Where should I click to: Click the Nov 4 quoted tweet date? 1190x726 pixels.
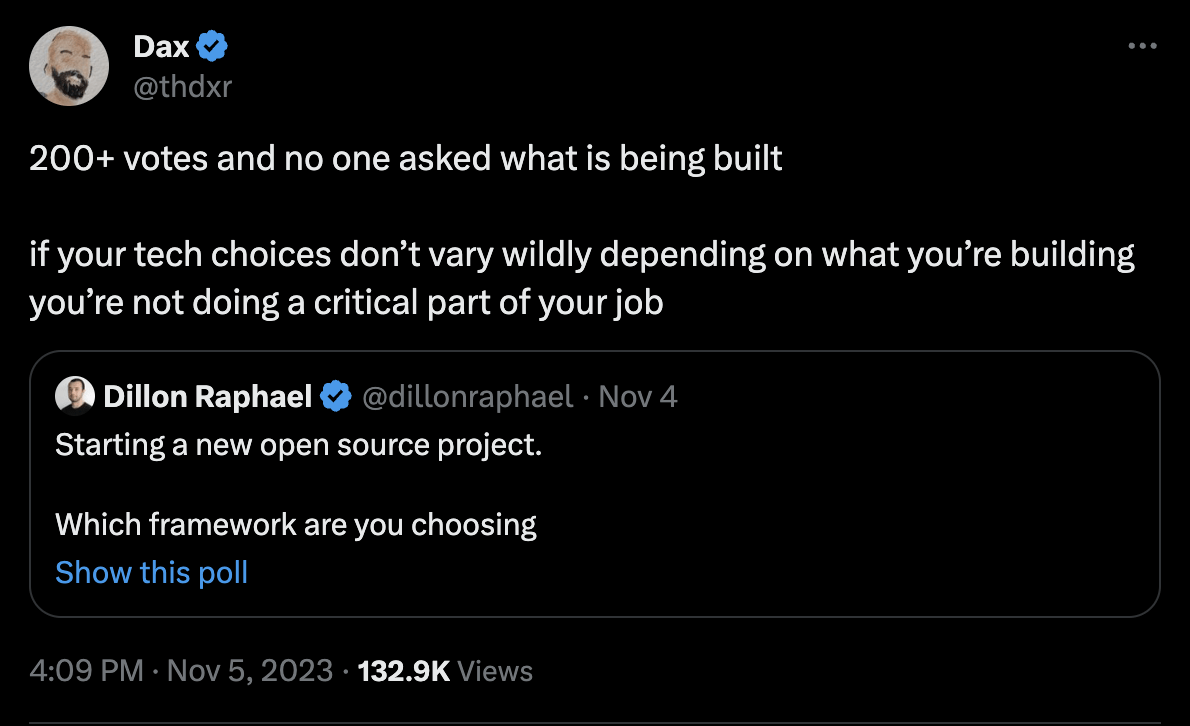click(638, 397)
